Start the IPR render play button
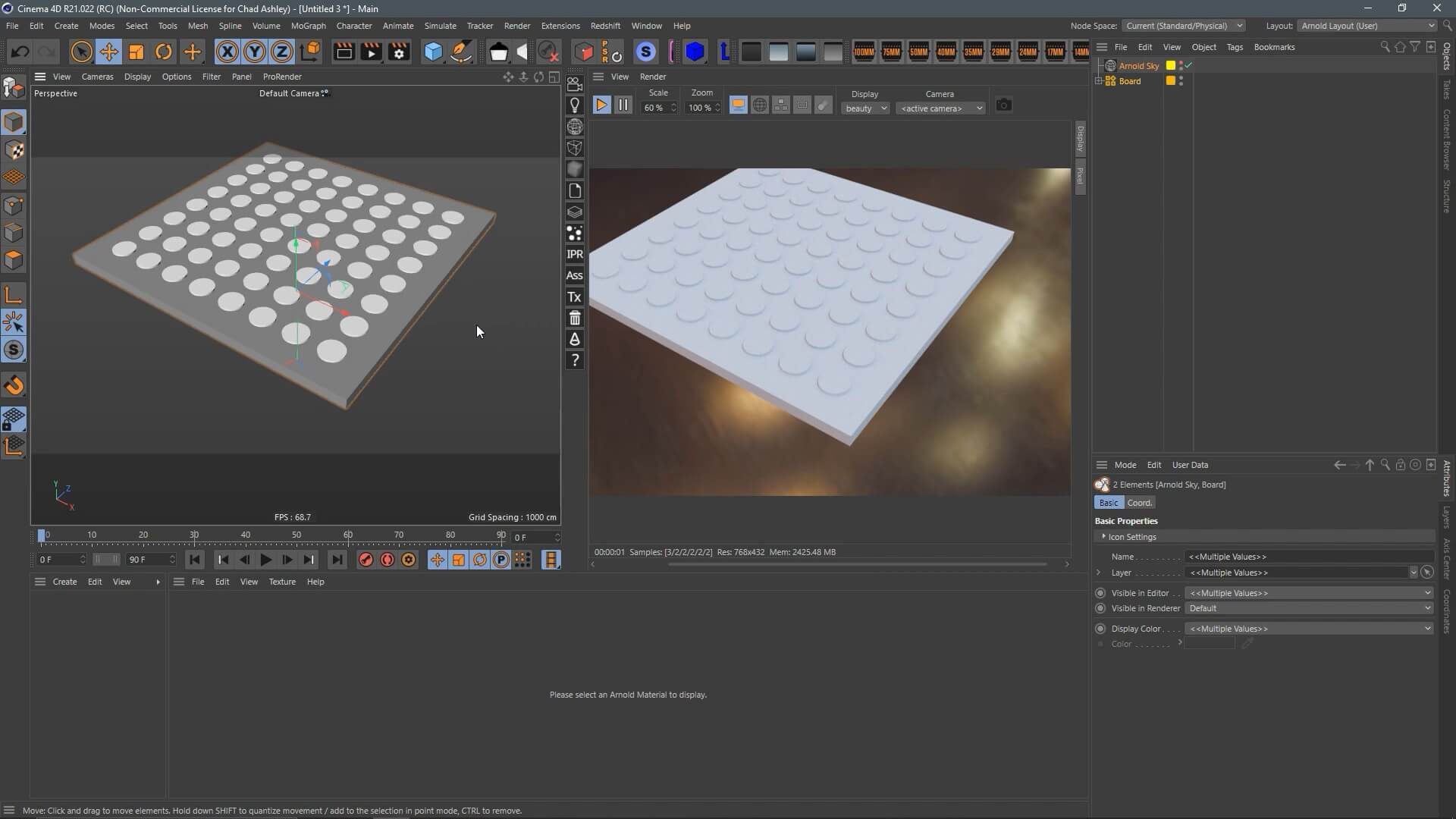The height and width of the screenshot is (819, 1456). (x=601, y=105)
